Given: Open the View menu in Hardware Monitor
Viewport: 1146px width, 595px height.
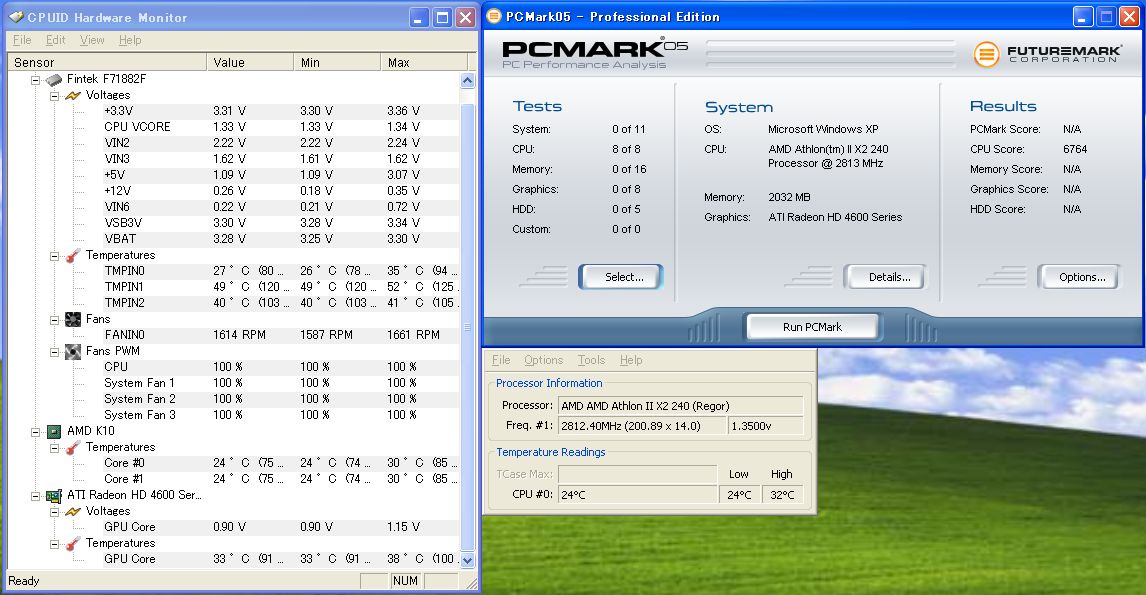Looking at the screenshot, I should point(92,40).
